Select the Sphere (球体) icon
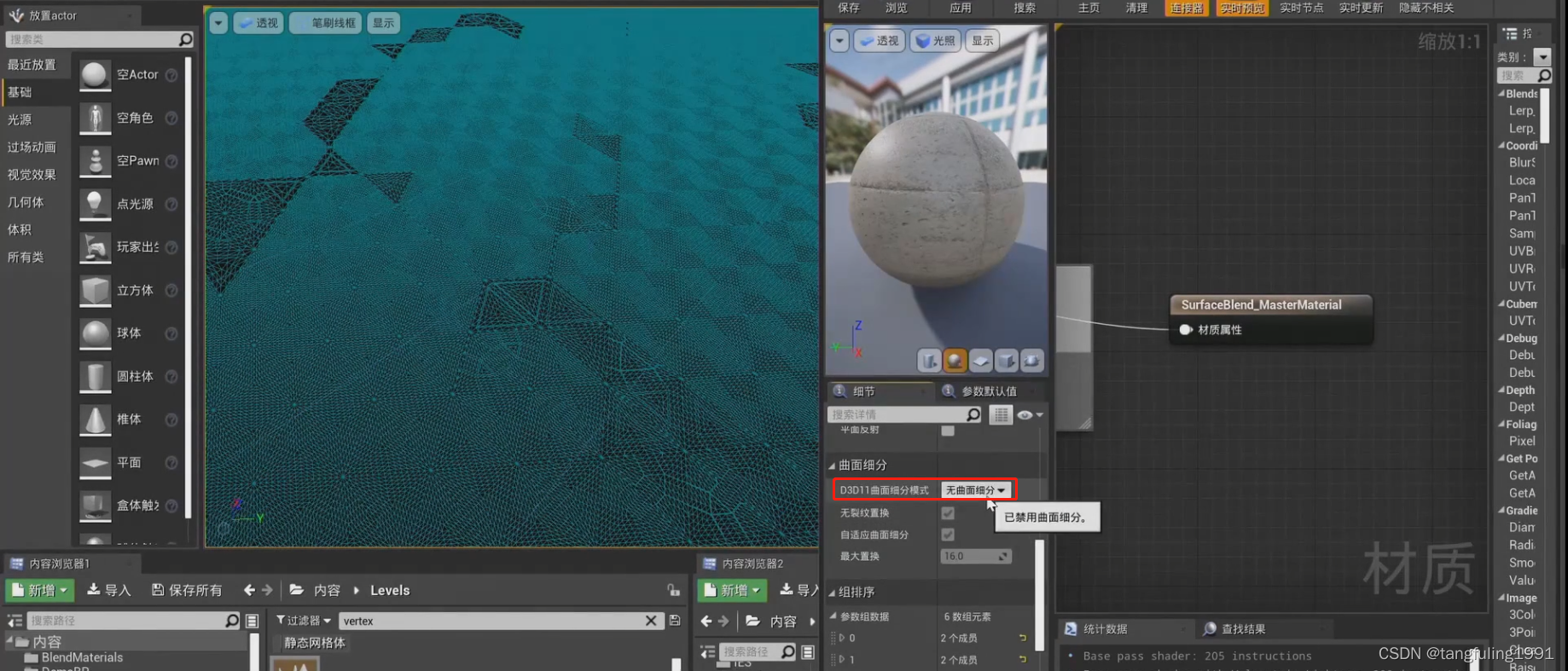This screenshot has height=671, width=1568. (95, 333)
